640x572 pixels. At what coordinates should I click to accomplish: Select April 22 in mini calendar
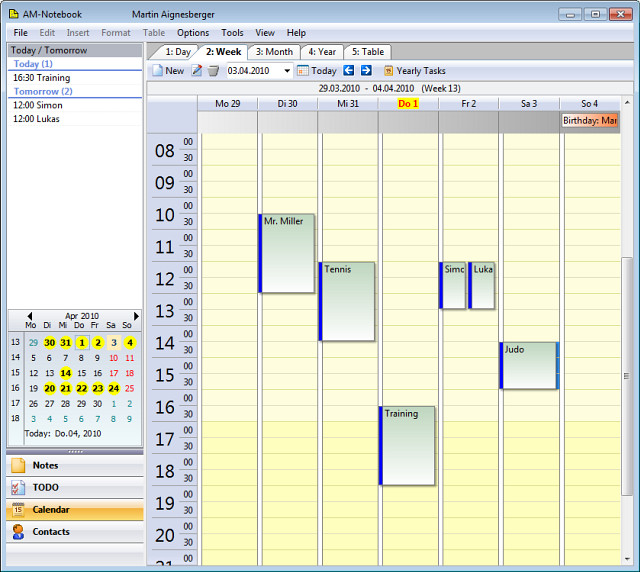82,388
